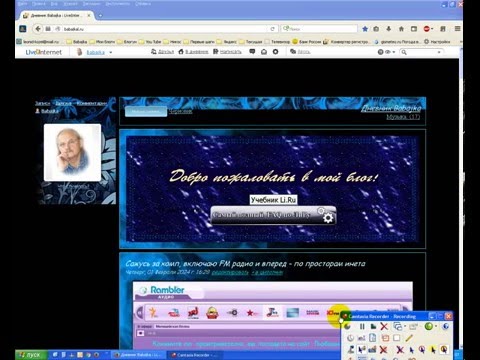The height and width of the screenshot is (360, 480).
Task: Select the basket-shaped radio station icon
Action: tap(212, 313)
